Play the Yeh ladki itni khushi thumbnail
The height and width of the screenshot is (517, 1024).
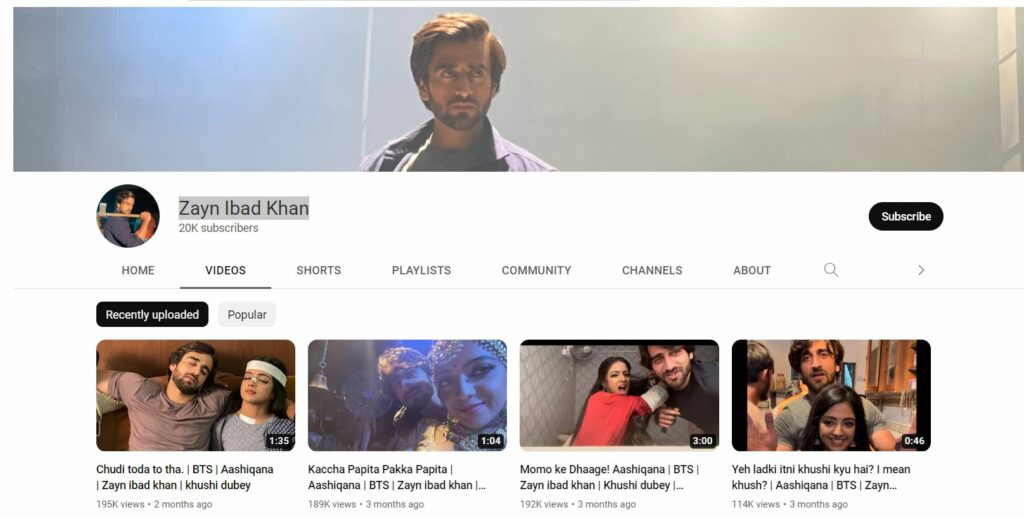click(831, 395)
